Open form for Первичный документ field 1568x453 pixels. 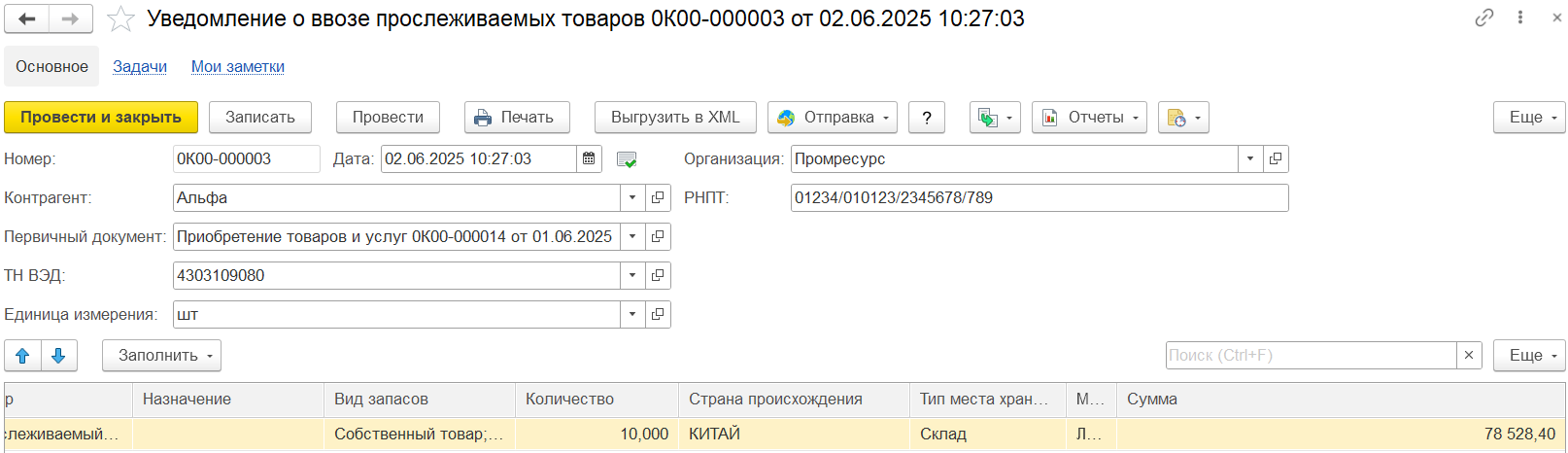point(658,236)
